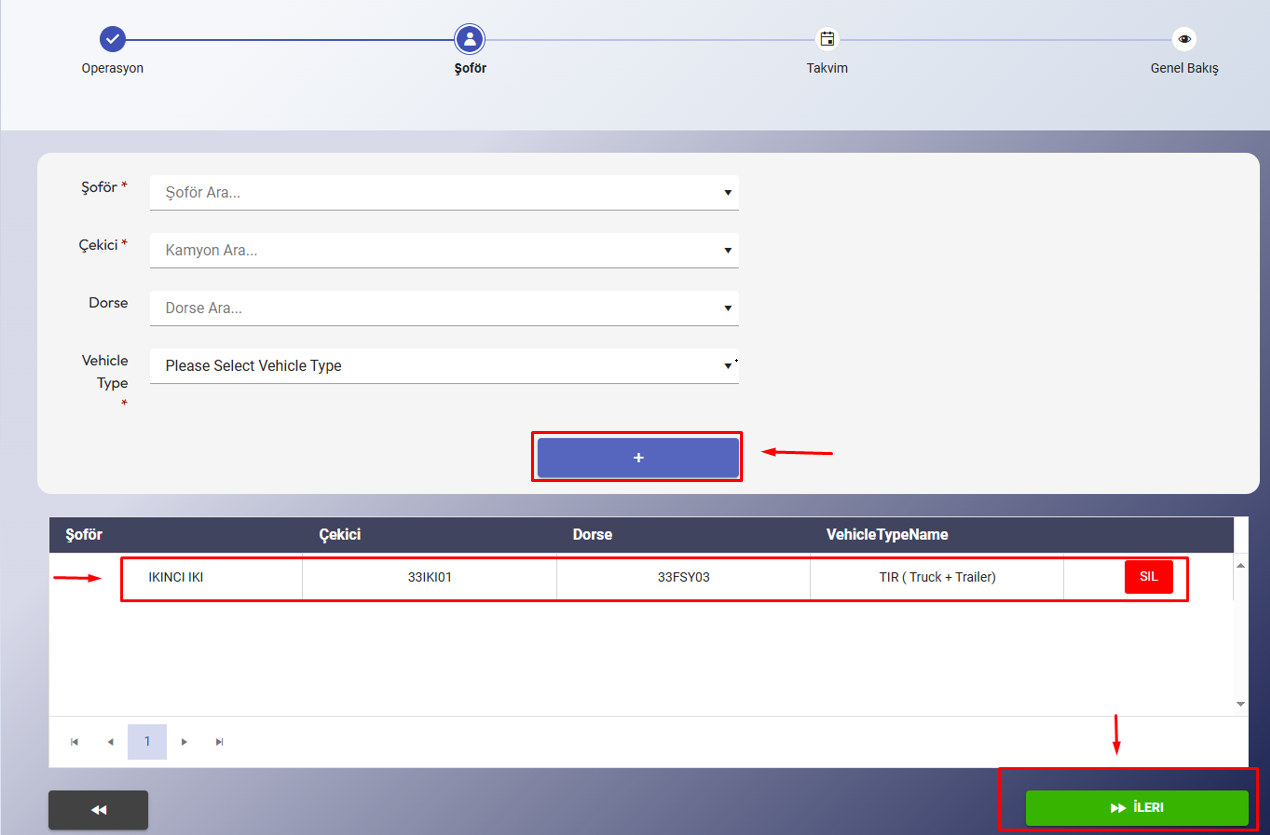This screenshot has height=835, width=1270.
Task: Click the Şoför person step icon
Action: (469, 39)
